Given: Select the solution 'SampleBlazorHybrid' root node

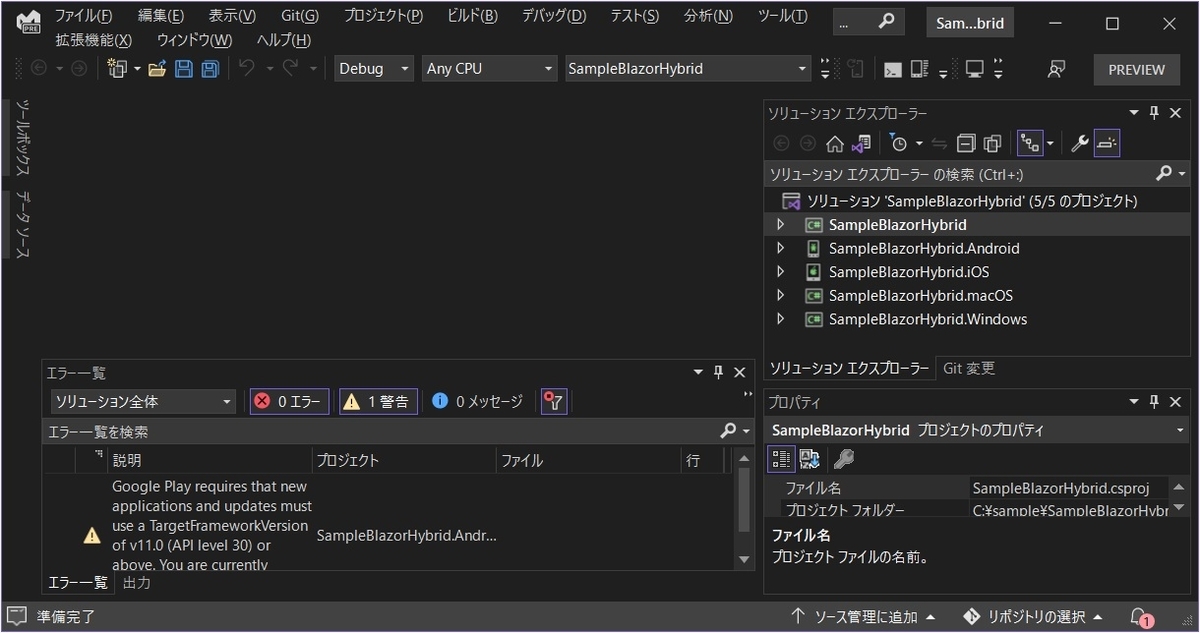Looking at the screenshot, I should (972, 201).
